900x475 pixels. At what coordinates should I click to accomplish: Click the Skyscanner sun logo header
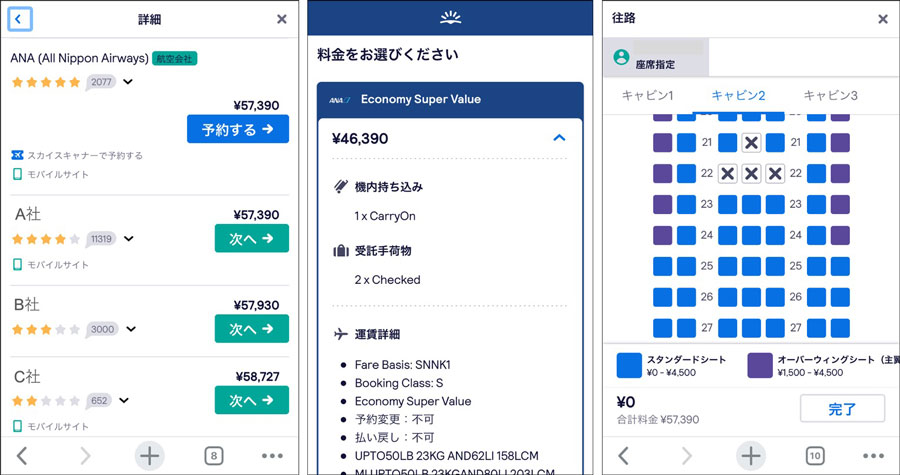tap(451, 18)
